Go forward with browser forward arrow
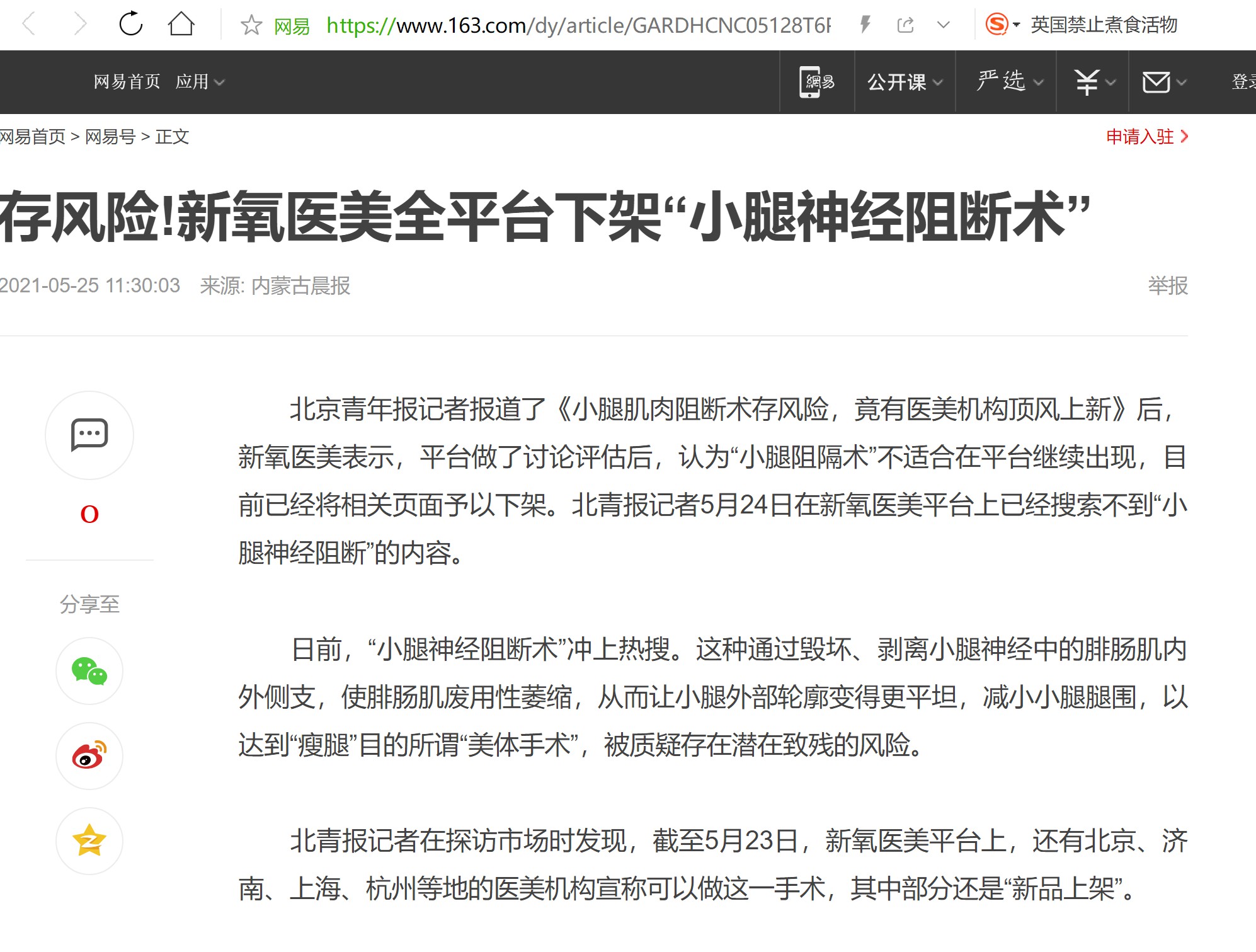 point(79,25)
